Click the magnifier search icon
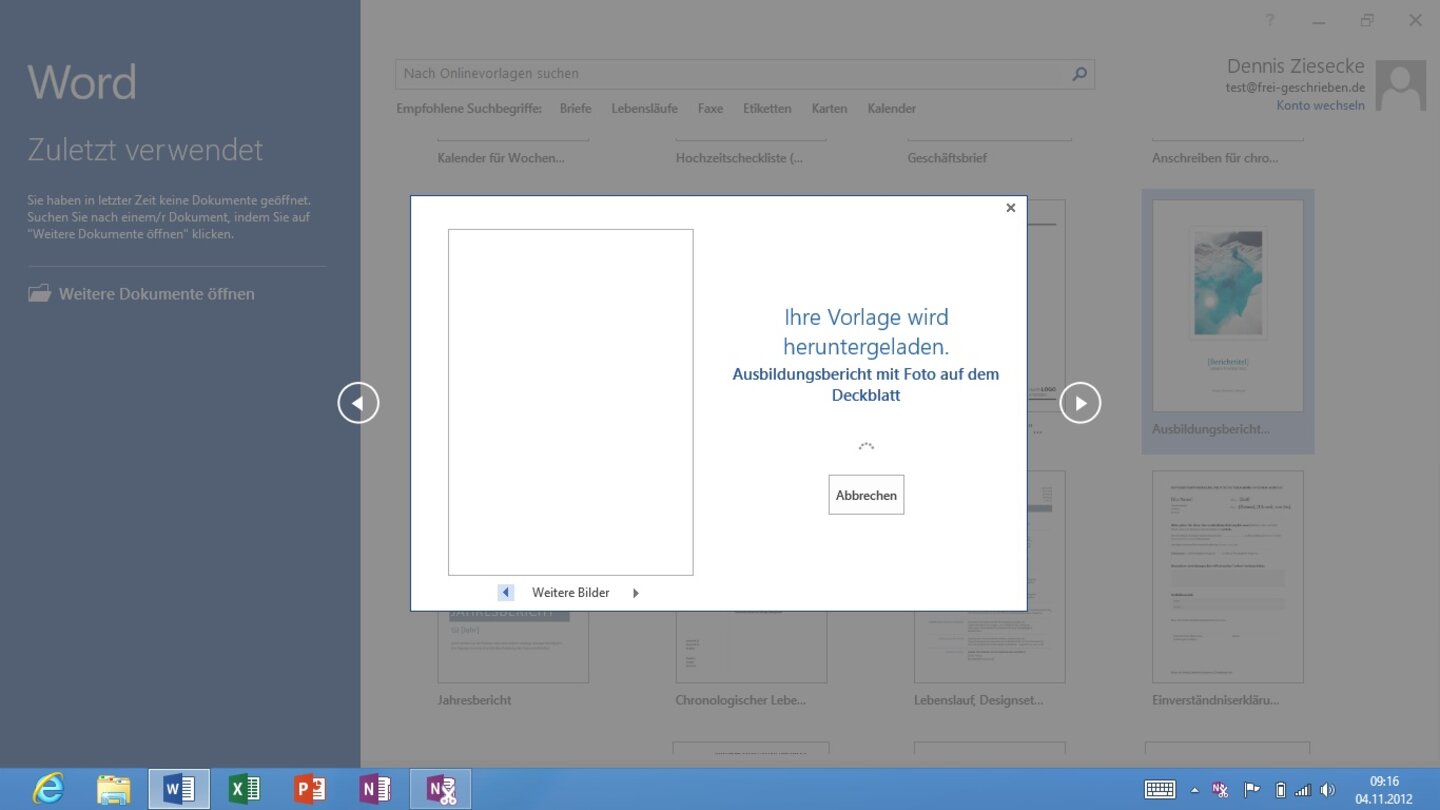The height and width of the screenshot is (810, 1440). pyautogui.click(x=1079, y=73)
